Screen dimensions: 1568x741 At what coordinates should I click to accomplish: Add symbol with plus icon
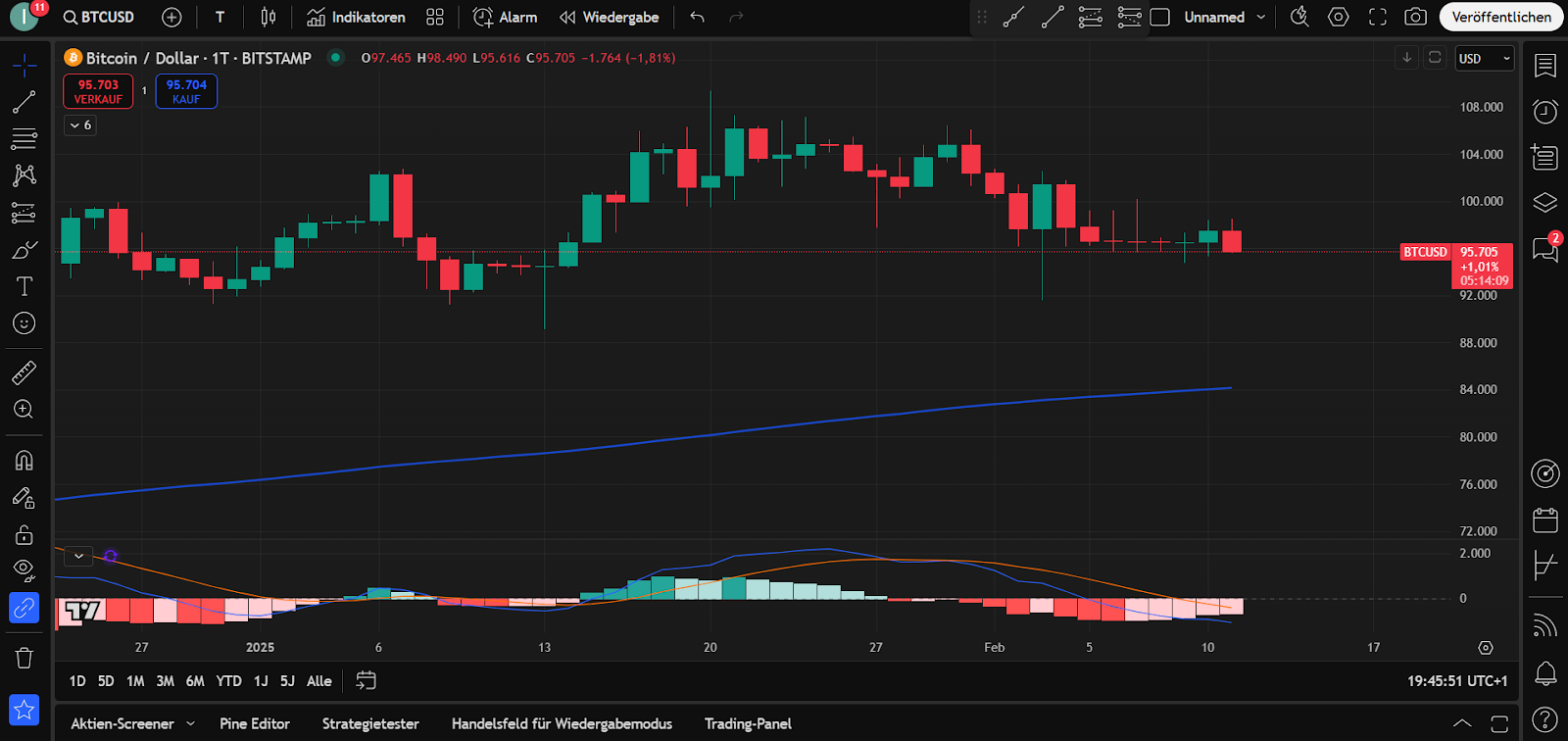pyautogui.click(x=171, y=18)
